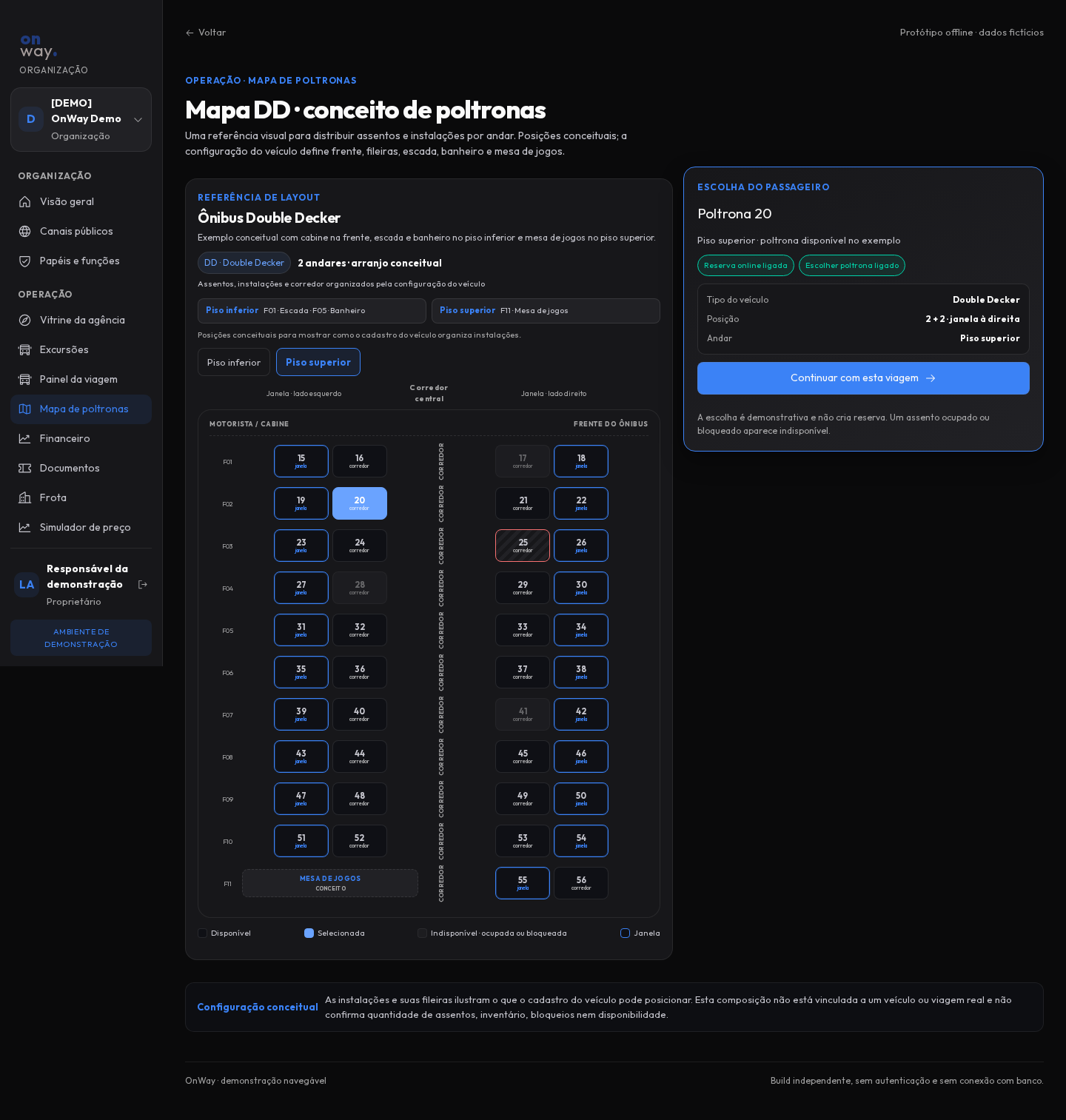
Task: Select seat 42 window seat
Action: (581, 714)
